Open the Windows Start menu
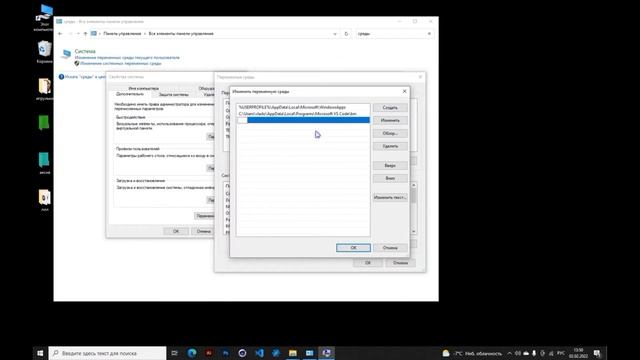The height and width of the screenshot is (360, 640). pos(40,353)
